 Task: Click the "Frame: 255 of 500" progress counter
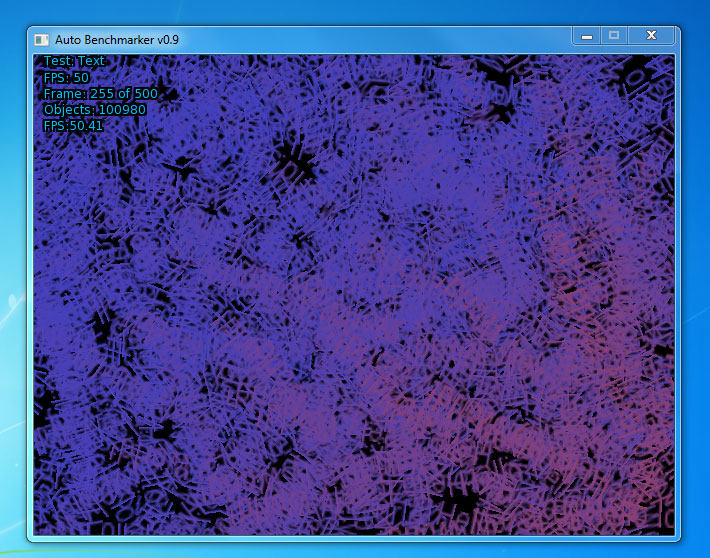coord(101,93)
